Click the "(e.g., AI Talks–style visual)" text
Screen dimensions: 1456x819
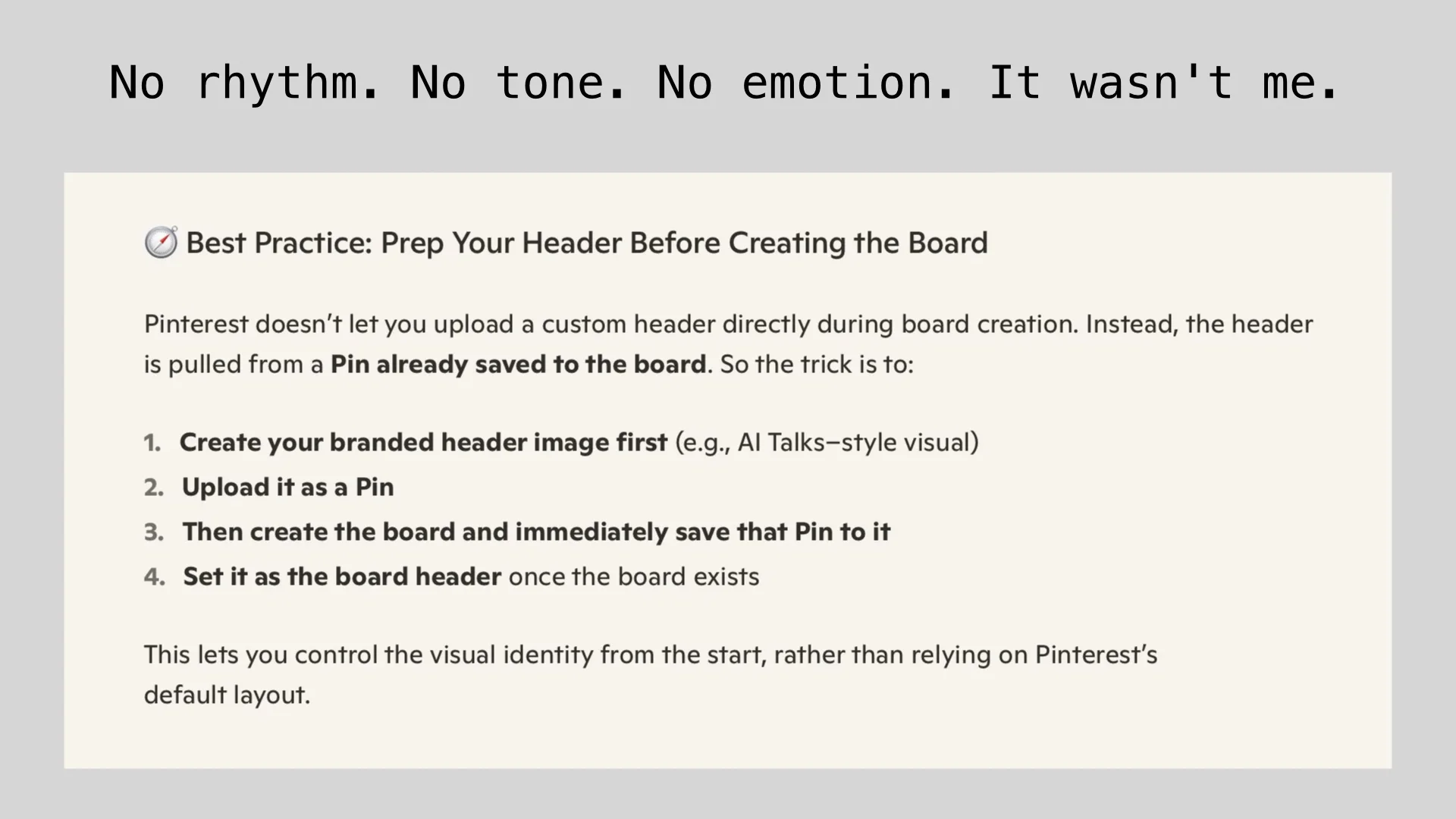coord(827,442)
